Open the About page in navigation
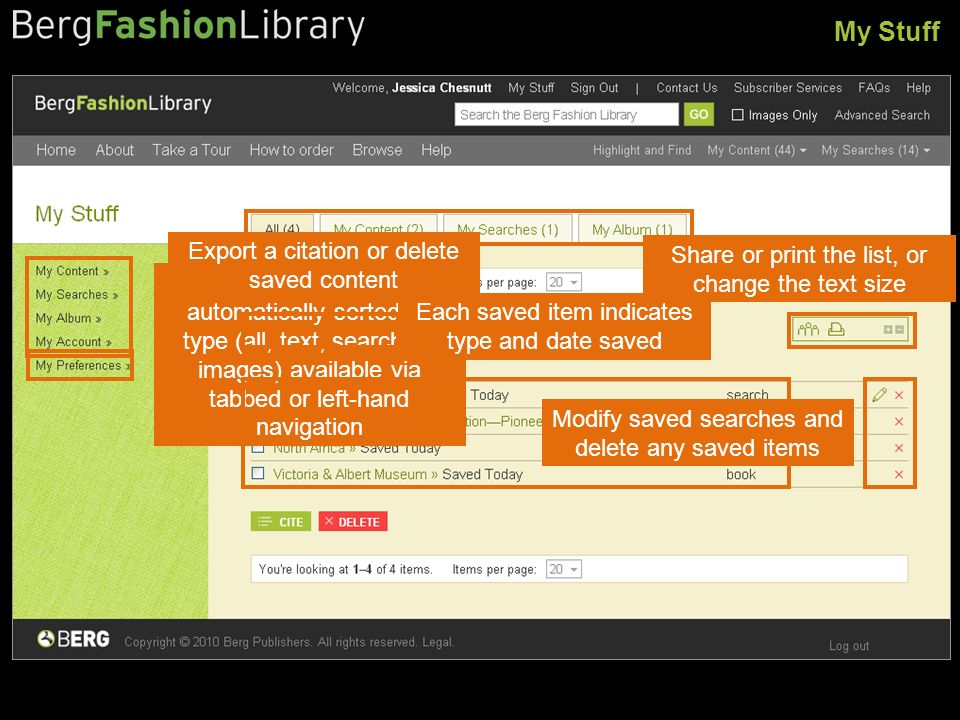This screenshot has width=960, height=720. 114,150
